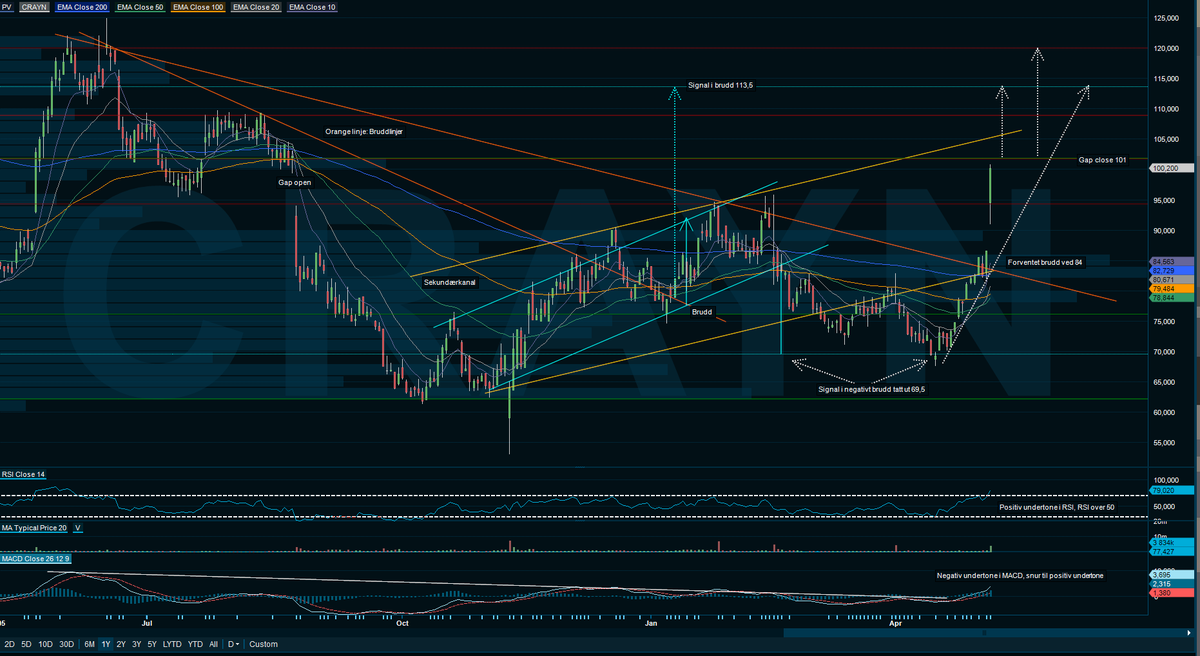This screenshot has height=656, width=1200.
Task: Click the 'Sekundærkanal' annotation
Action: 451,283
